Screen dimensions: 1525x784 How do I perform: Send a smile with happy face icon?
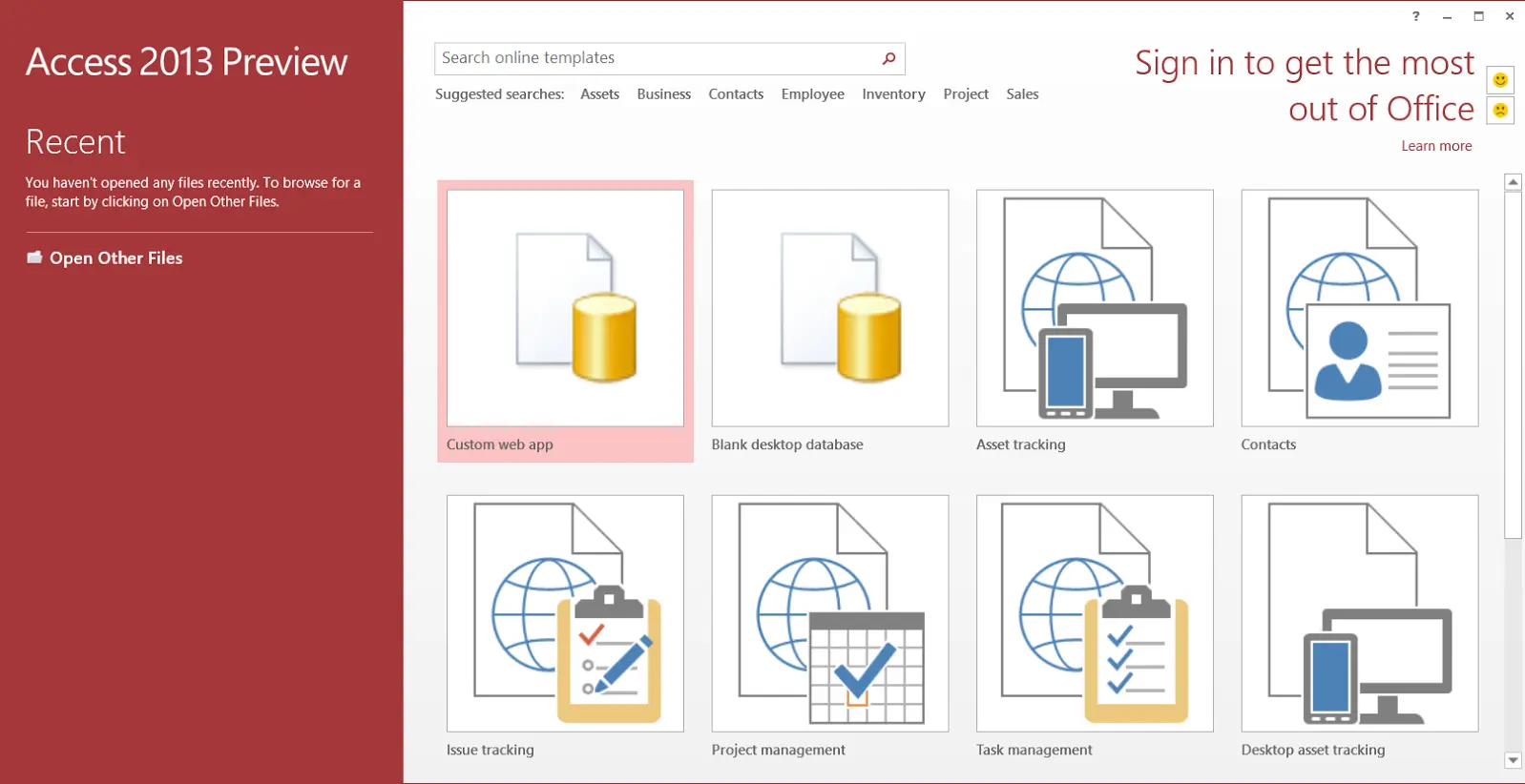[x=1500, y=80]
